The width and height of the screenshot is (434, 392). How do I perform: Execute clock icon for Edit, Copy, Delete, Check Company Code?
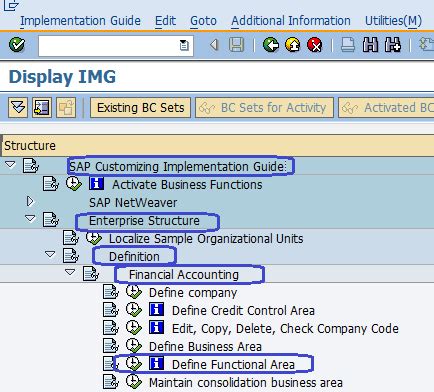[x=134, y=328]
